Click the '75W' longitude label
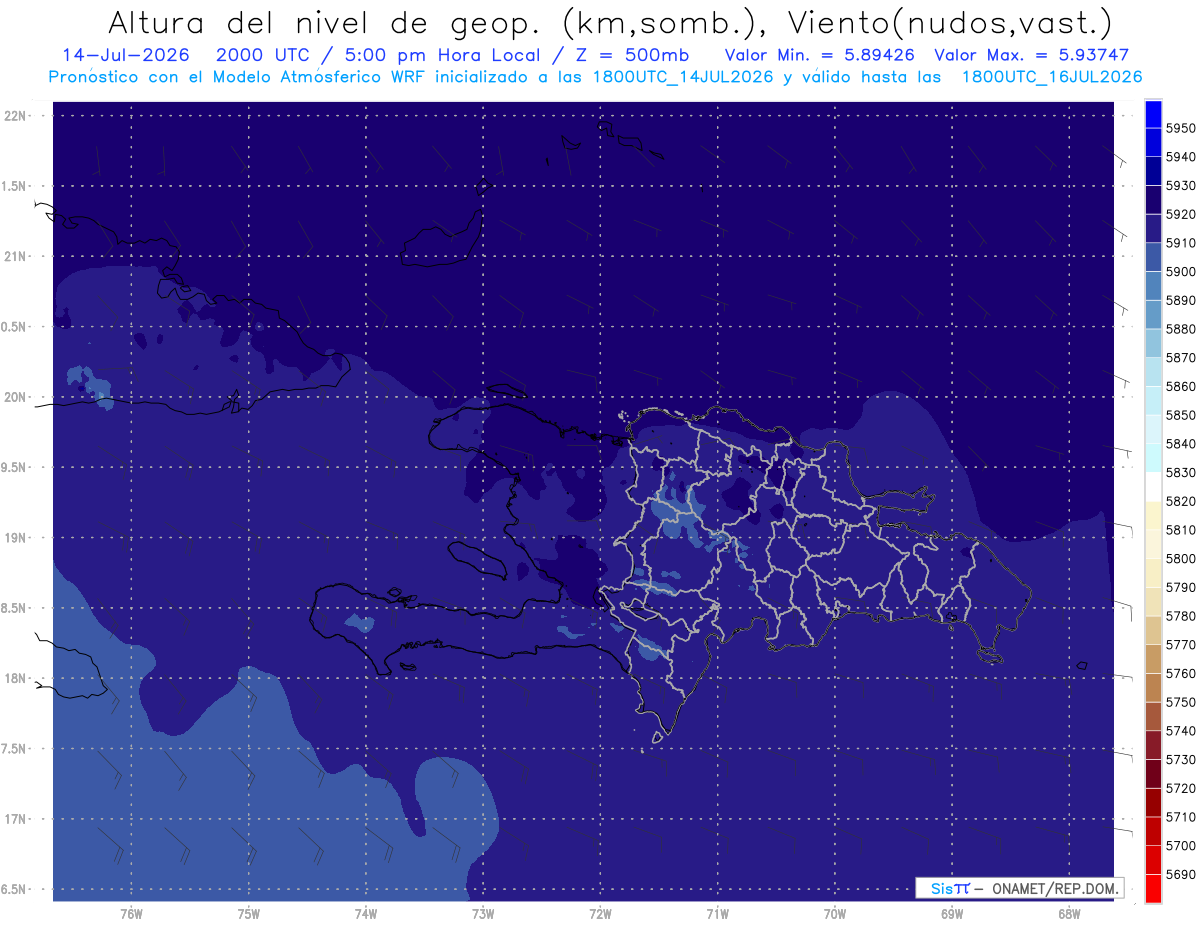 pos(249,913)
